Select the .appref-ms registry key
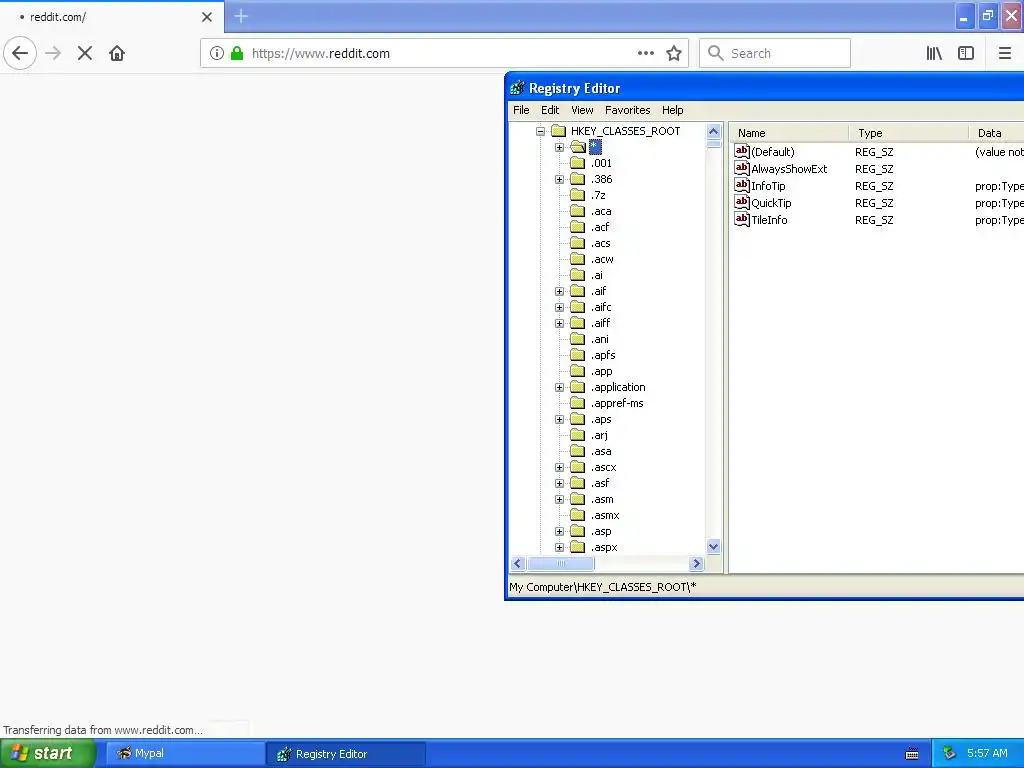This screenshot has width=1024, height=768. point(617,404)
